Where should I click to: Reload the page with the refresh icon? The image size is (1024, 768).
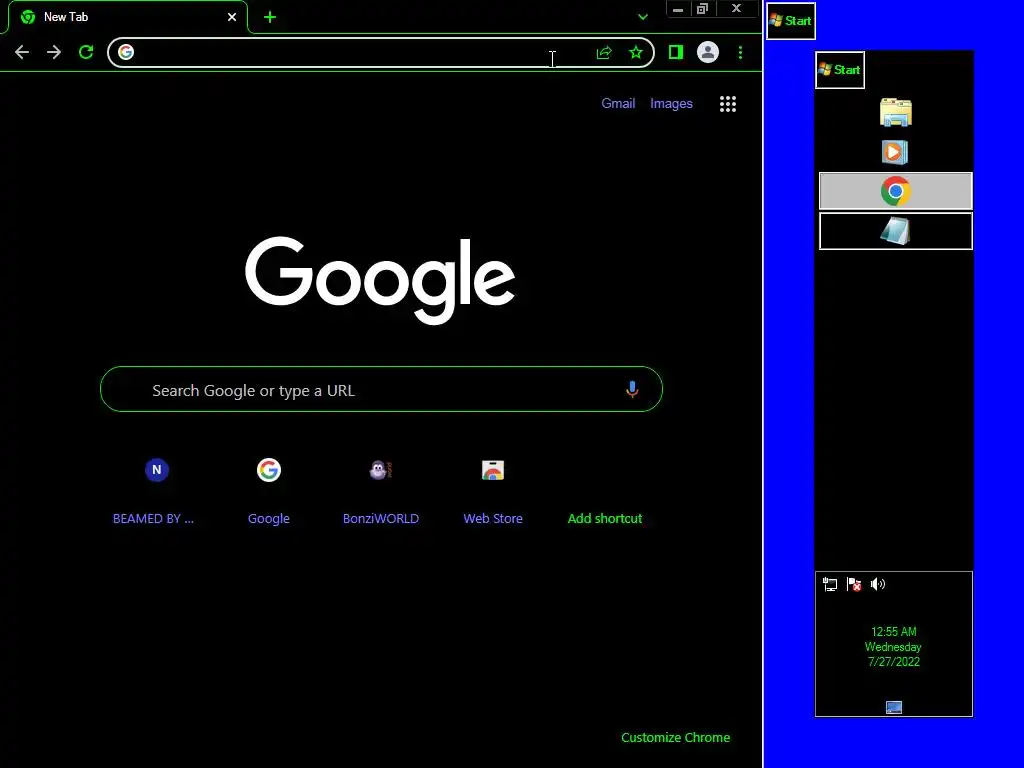point(86,52)
